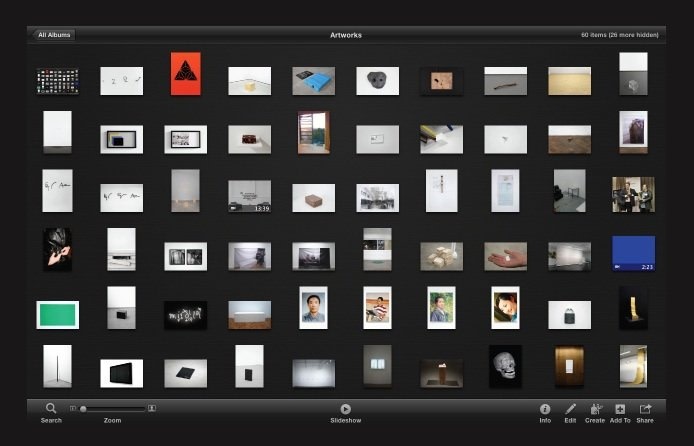The height and width of the screenshot is (446, 694).
Task: Open the Share icon
Action: tap(645, 408)
